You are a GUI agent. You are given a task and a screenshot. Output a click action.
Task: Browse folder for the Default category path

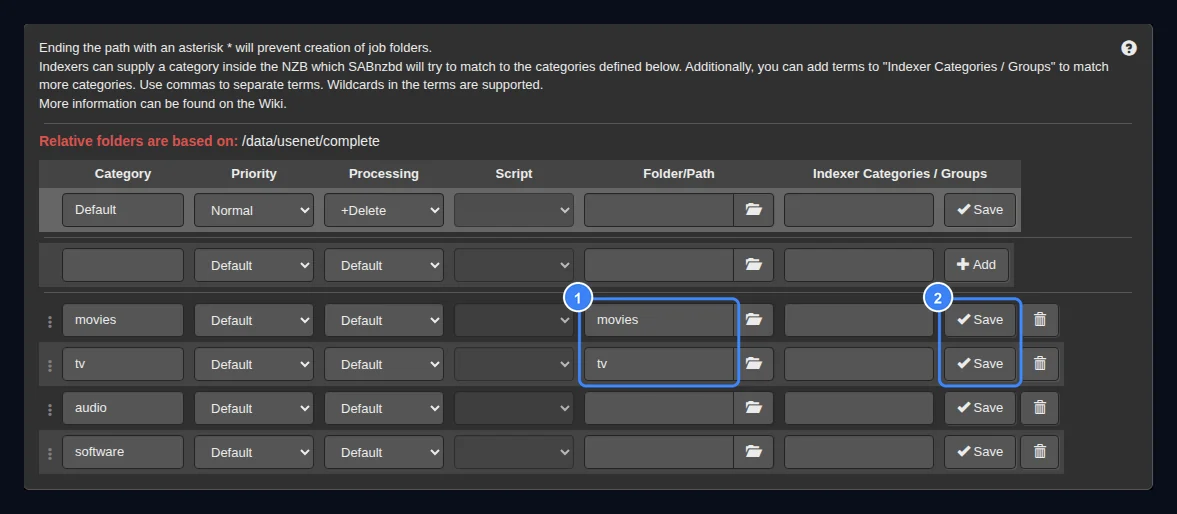(x=754, y=210)
